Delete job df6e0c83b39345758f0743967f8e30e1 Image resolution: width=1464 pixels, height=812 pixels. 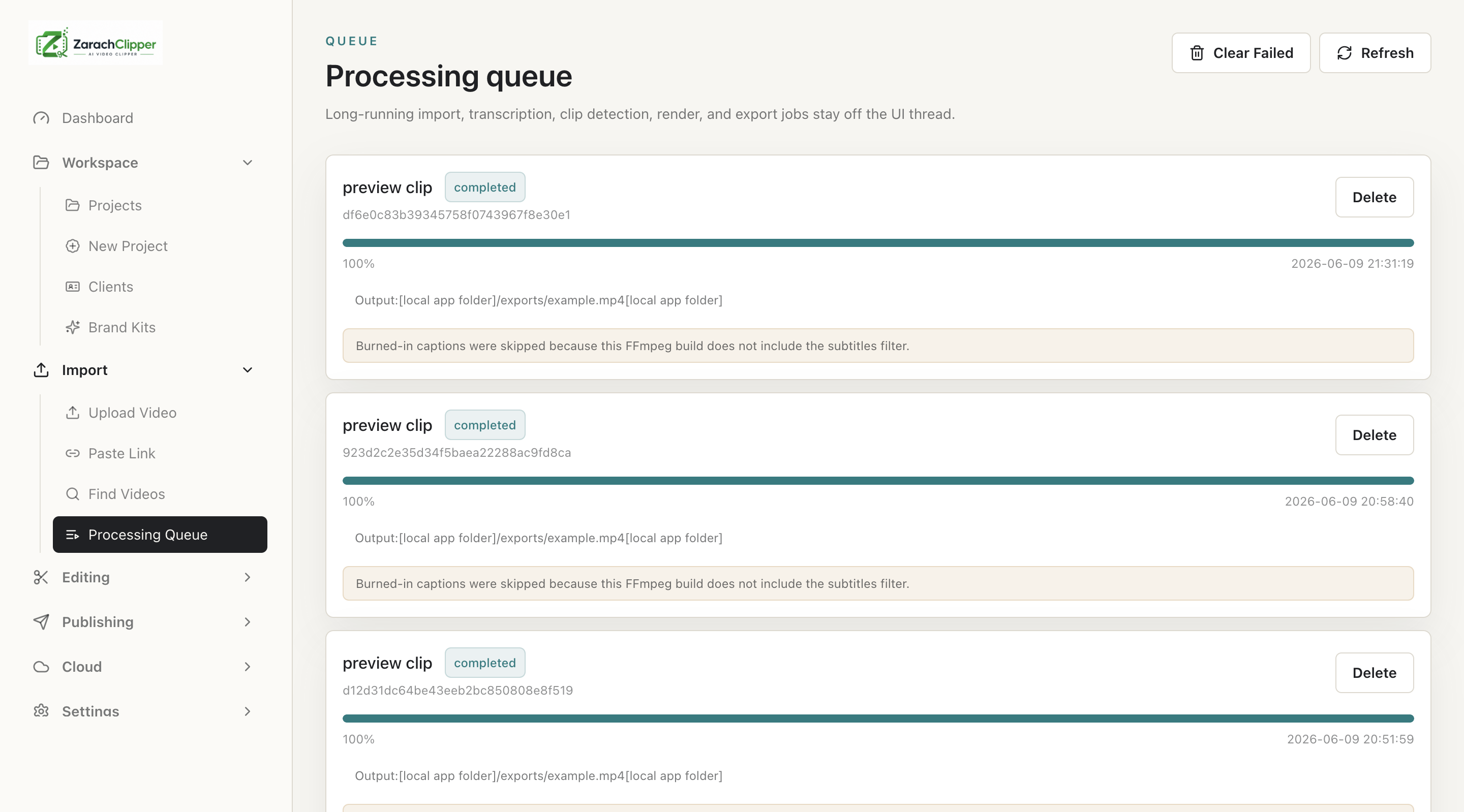tap(1374, 197)
